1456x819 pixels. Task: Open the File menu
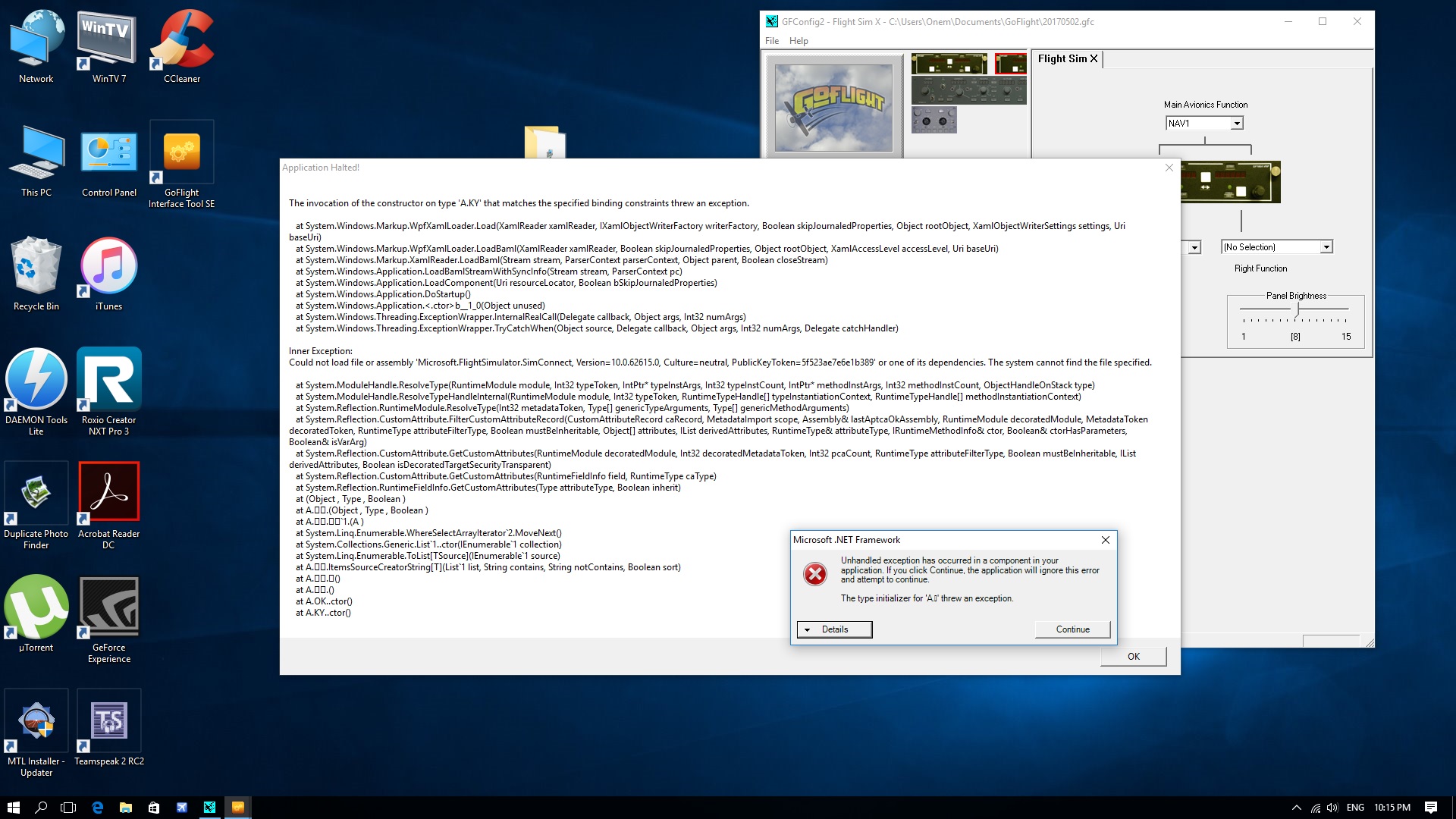(771, 41)
